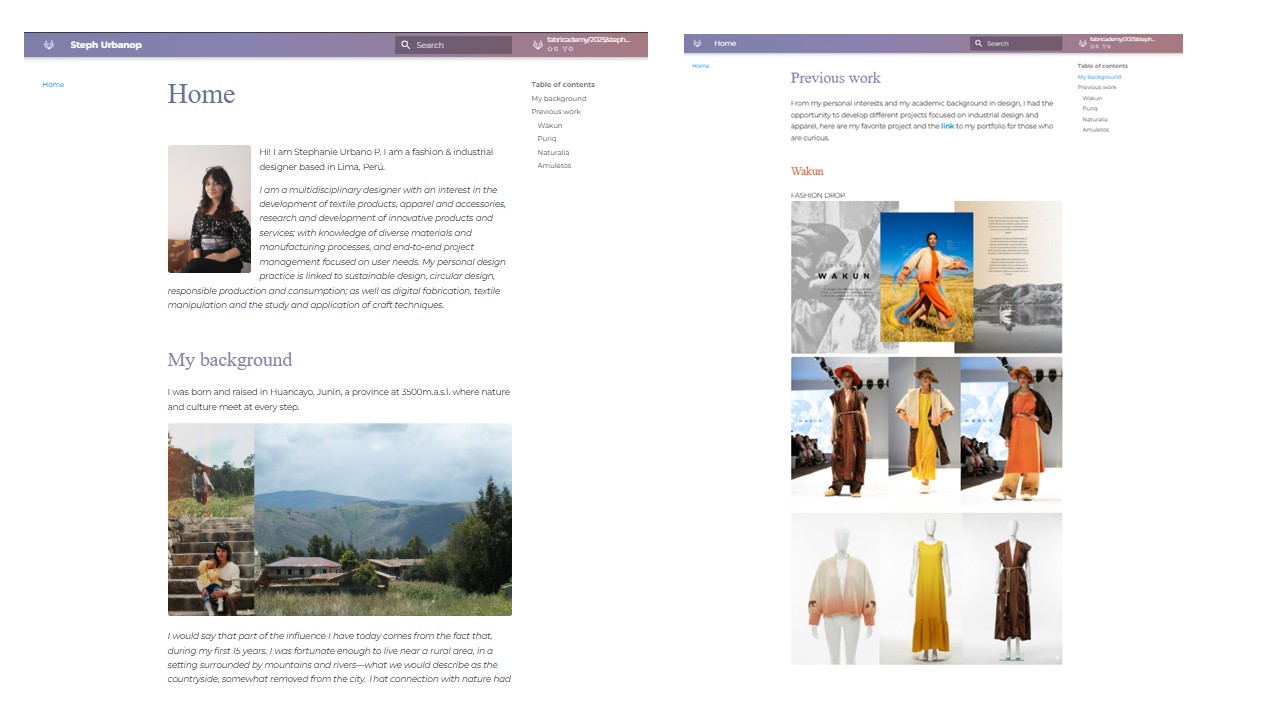
Task: Focus the Search field in the Previous work page header
Action: click(x=1016, y=43)
